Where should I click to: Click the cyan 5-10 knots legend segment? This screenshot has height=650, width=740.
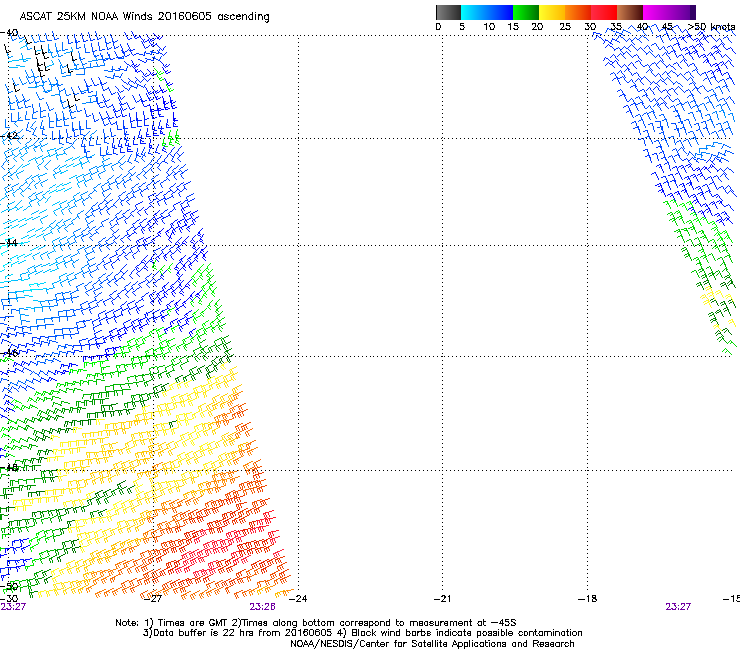(474, 12)
